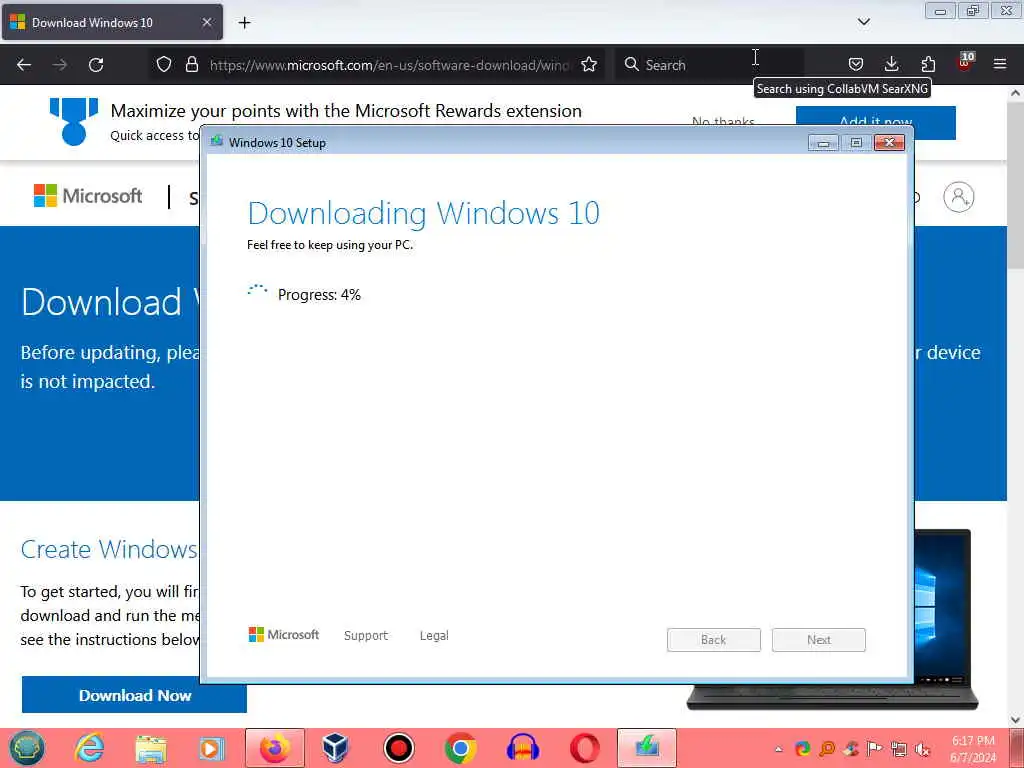The width and height of the screenshot is (1024, 768).
Task: Minimize the Windows 10 Setup window
Action: click(x=823, y=142)
